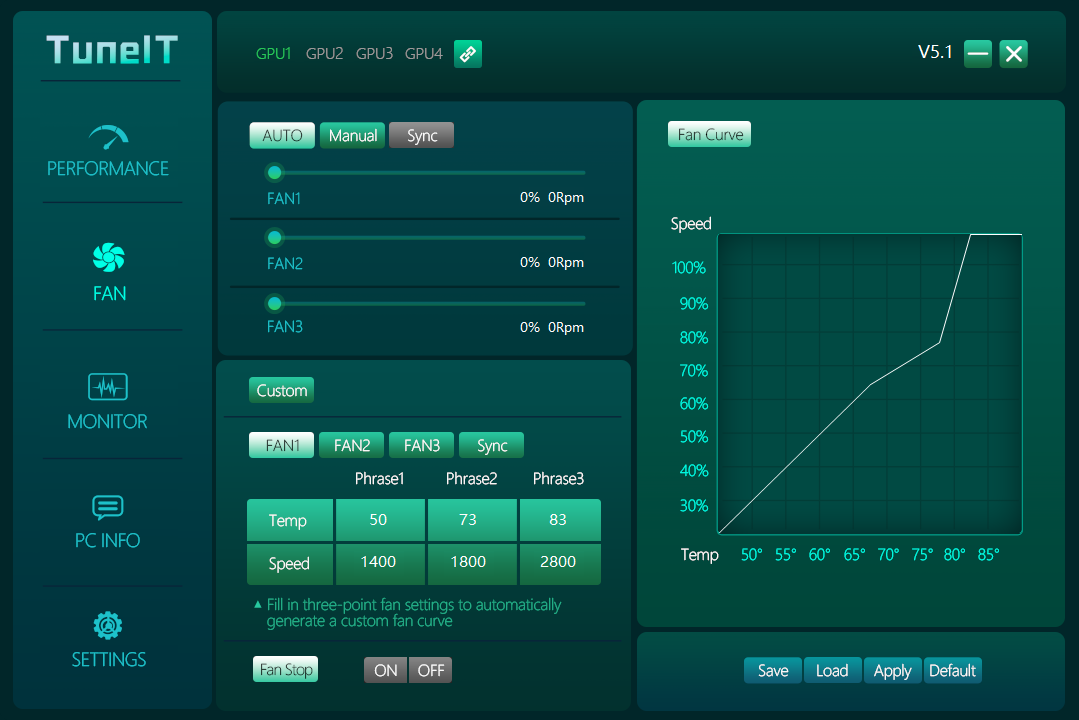
Task: Click the Phrase1 Temp field showing 50
Action: (380, 520)
